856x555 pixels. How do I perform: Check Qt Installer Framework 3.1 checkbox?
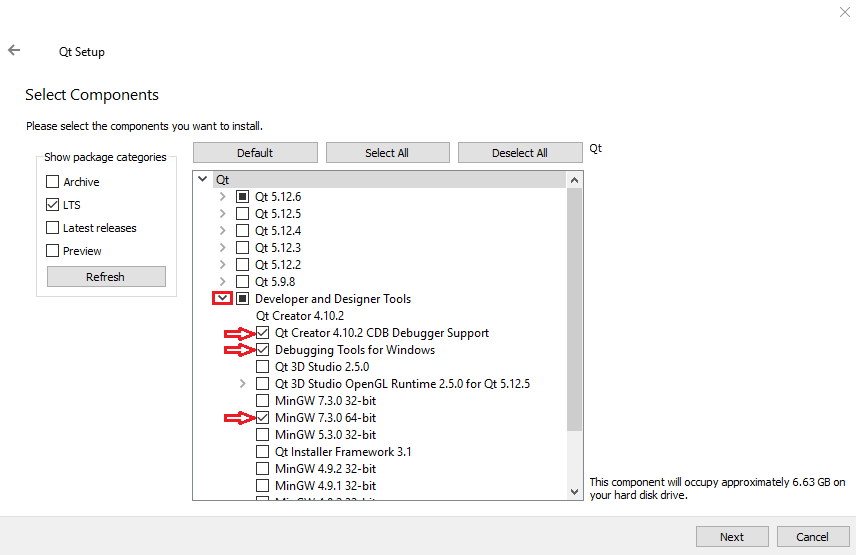tap(263, 452)
